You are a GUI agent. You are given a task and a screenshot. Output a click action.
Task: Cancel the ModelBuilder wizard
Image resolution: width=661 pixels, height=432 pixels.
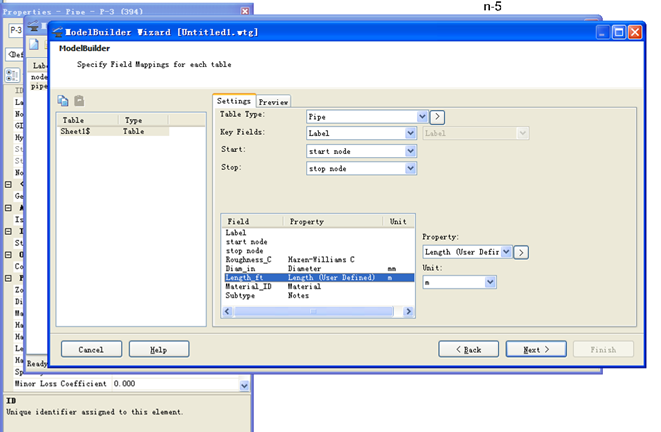[x=91, y=350]
